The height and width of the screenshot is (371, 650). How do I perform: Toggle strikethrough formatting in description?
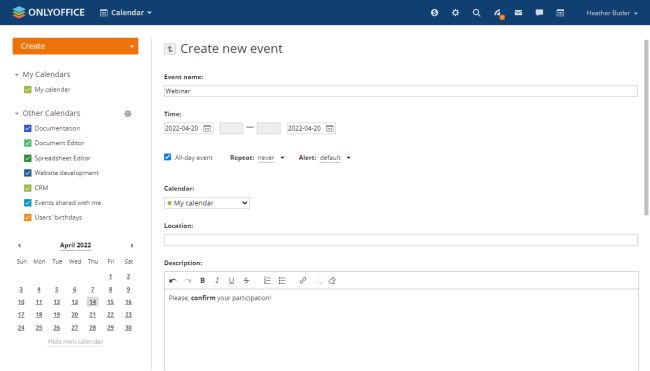click(x=246, y=281)
